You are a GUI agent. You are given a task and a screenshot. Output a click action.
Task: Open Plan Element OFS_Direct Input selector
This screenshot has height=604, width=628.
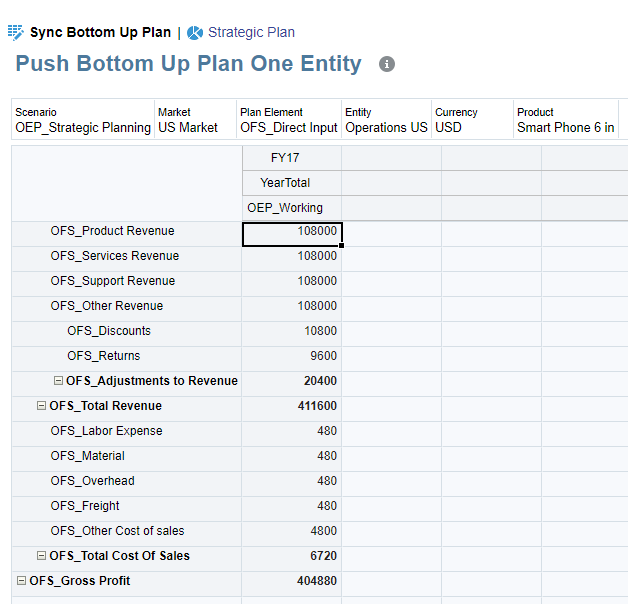click(x=289, y=120)
